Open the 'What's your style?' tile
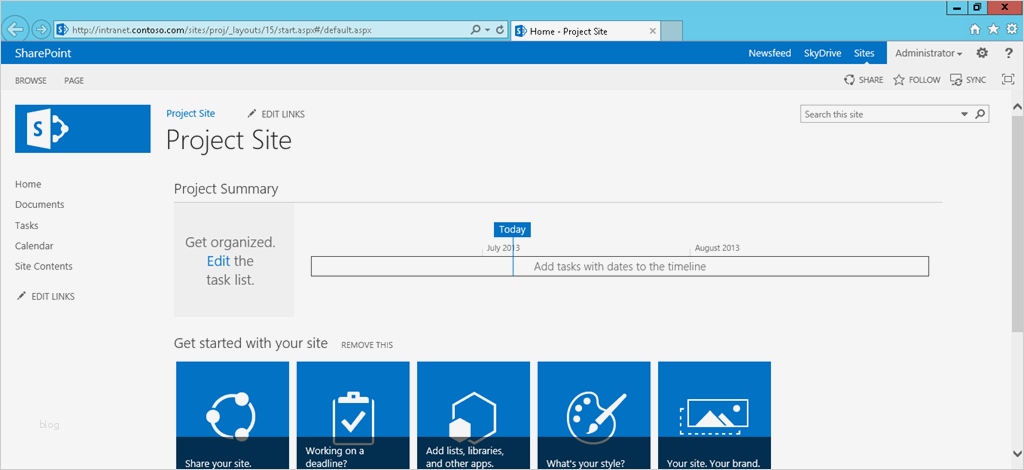The width and height of the screenshot is (1024, 470). (594, 415)
